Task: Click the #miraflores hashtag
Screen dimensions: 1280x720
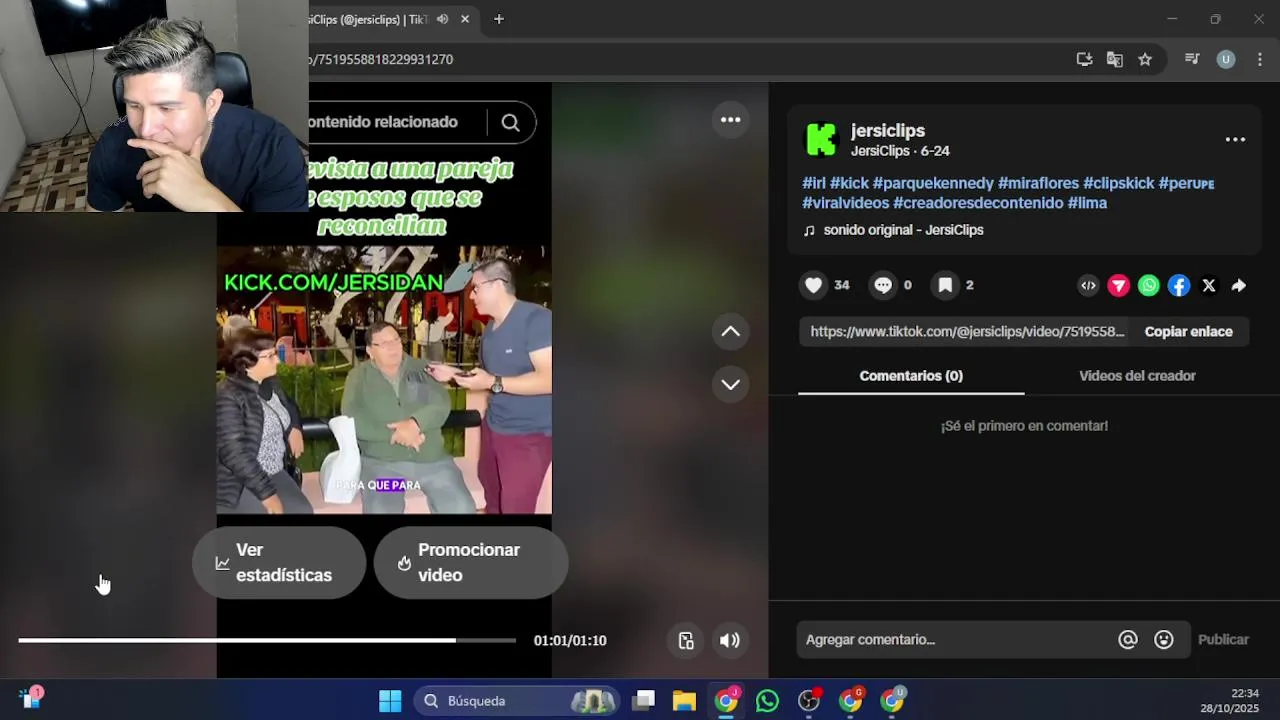Action: pos(1038,184)
